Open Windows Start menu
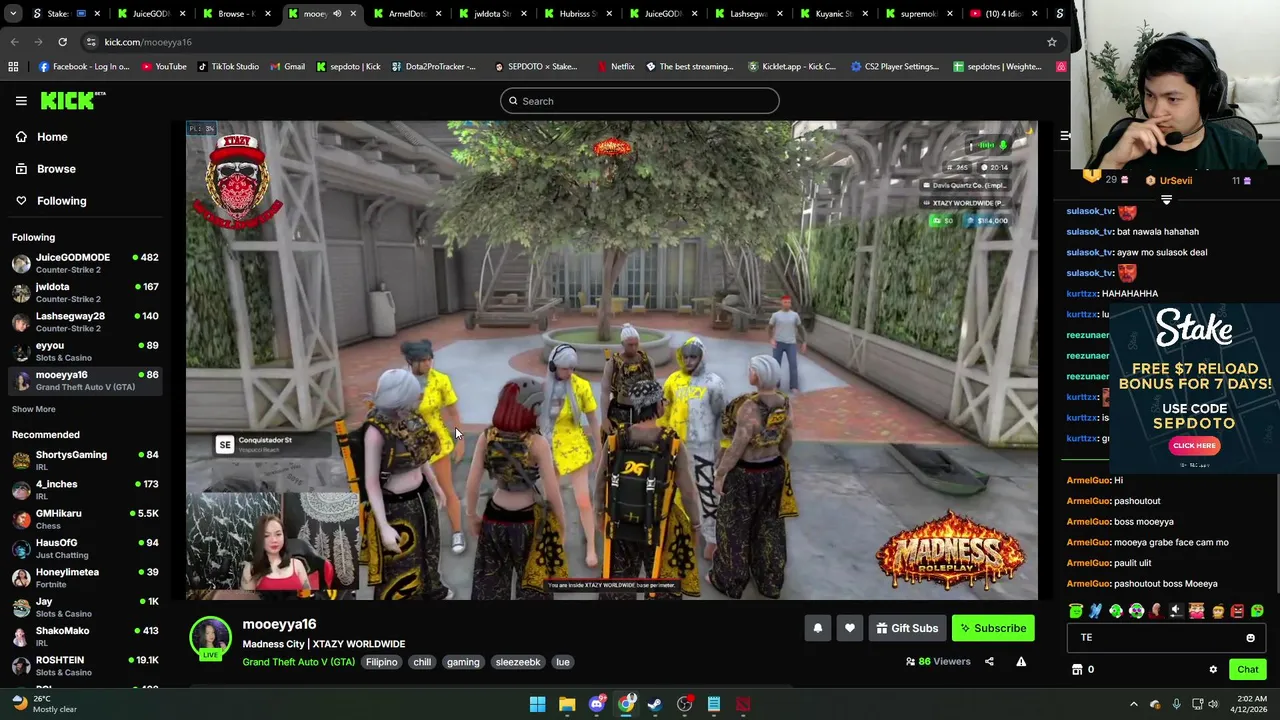Viewport: 1280px width, 720px height. [x=537, y=704]
